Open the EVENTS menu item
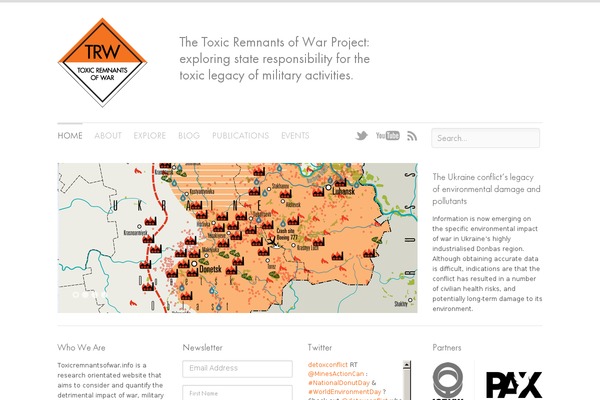 pos(295,136)
